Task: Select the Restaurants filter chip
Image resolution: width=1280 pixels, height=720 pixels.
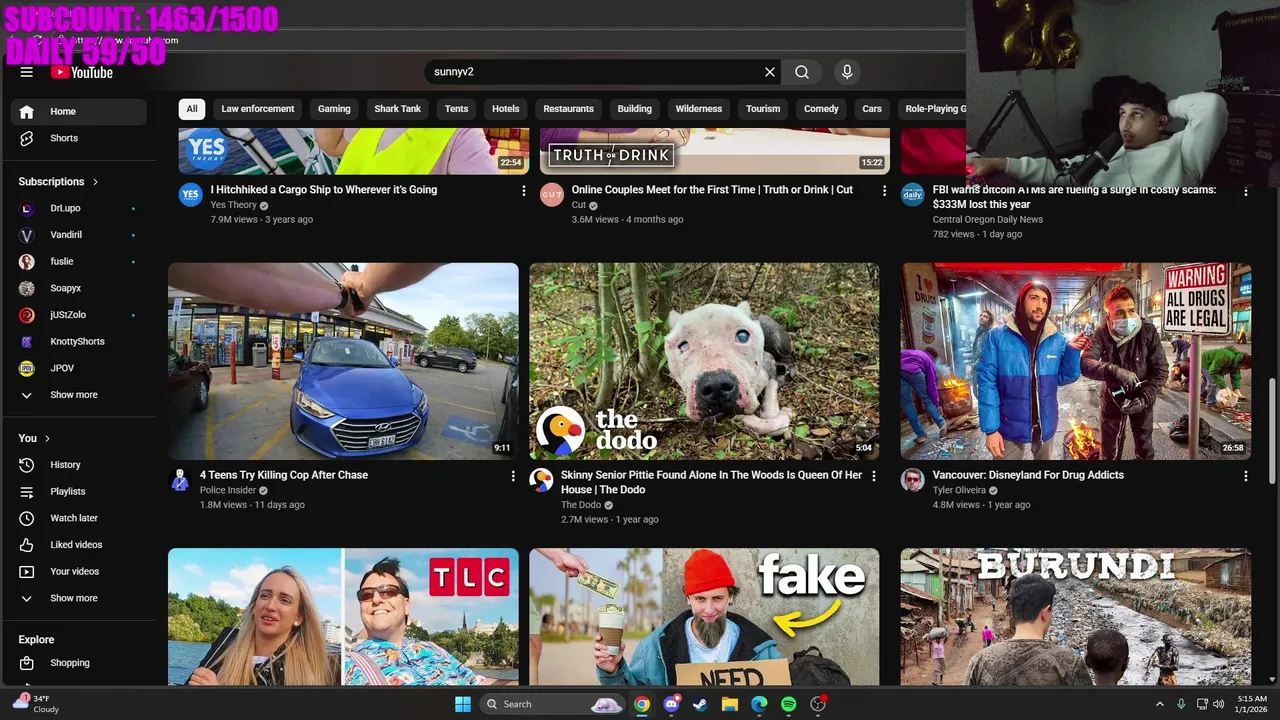Action: click(569, 109)
